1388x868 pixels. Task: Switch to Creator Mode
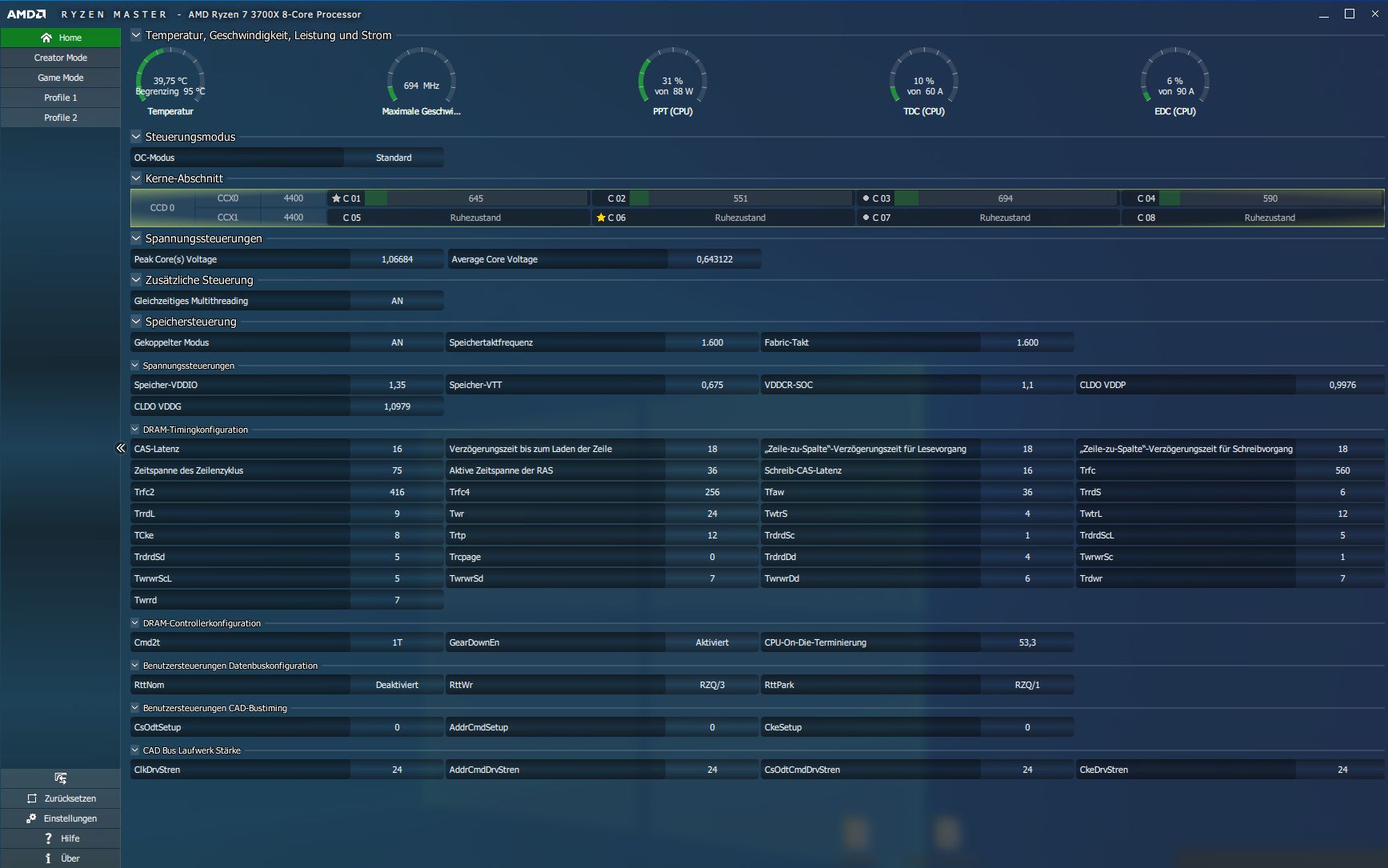[x=61, y=58]
